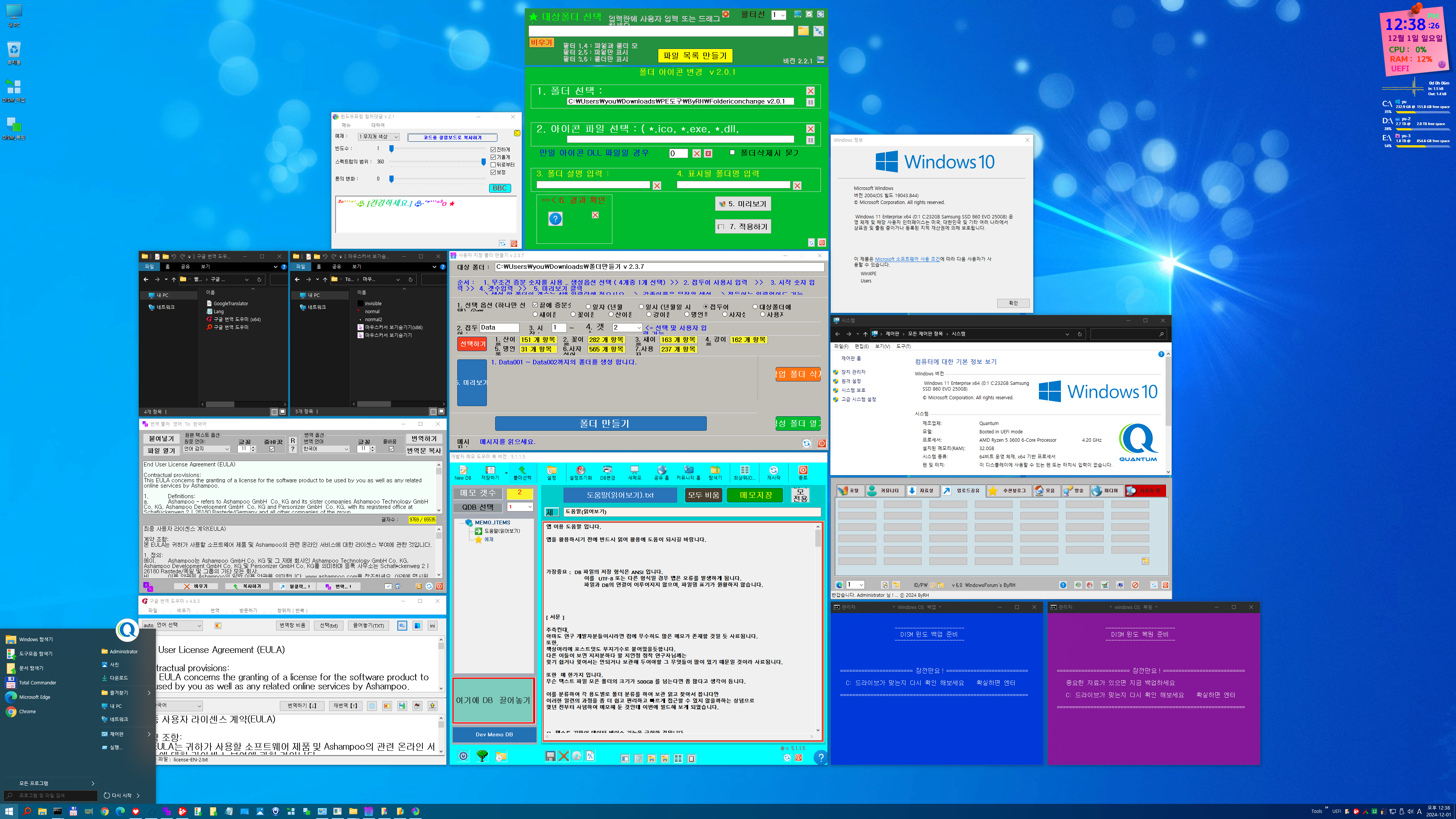Click 파일 목록 만들기 yellow button
The height and width of the screenshot is (819, 1456).
695,55
